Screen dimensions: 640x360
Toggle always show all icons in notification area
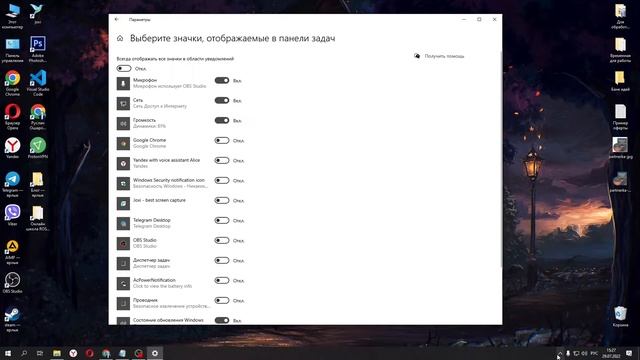(124, 69)
